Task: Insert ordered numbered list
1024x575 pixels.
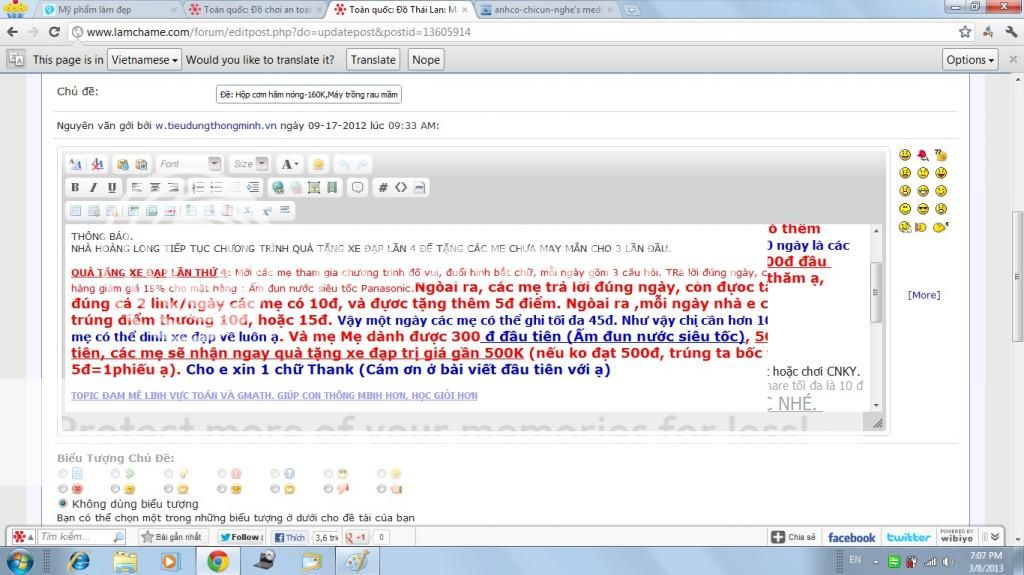Action: click(x=198, y=188)
